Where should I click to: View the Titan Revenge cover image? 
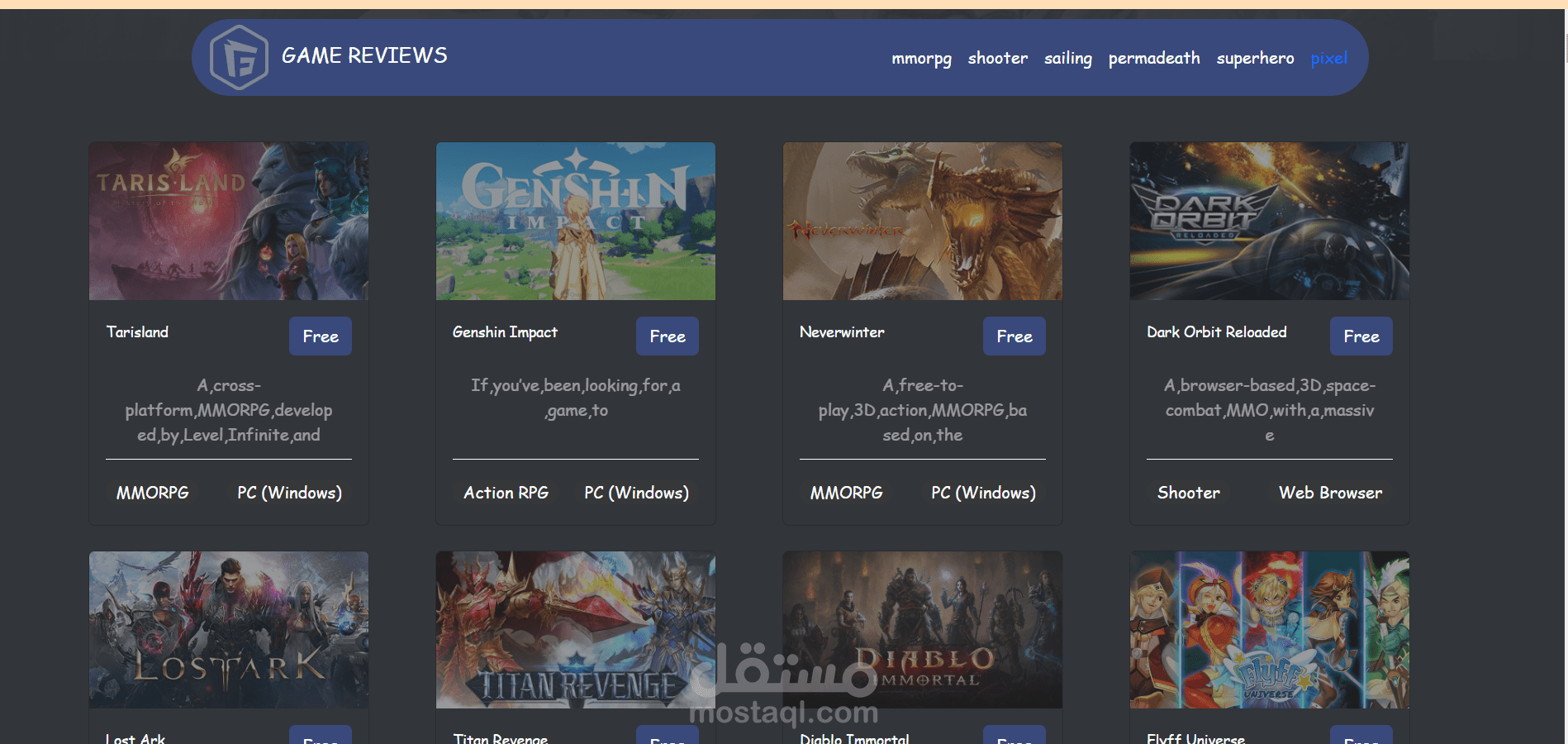576,630
